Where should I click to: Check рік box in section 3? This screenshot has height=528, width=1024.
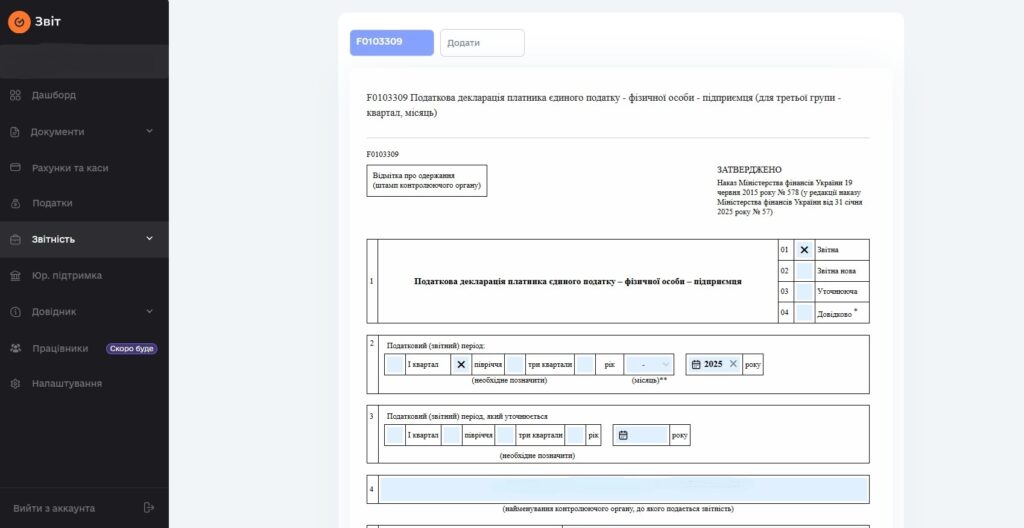point(575,435)
